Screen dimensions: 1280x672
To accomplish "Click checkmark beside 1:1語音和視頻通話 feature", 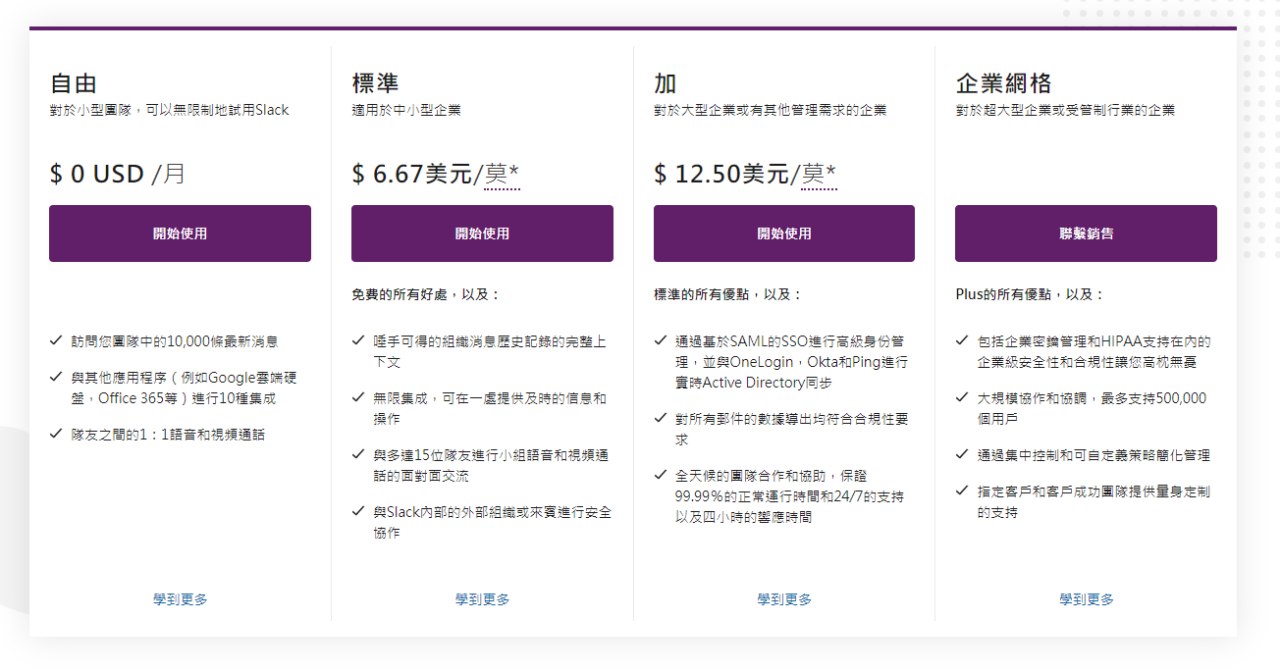I will (x=56, y=435).
